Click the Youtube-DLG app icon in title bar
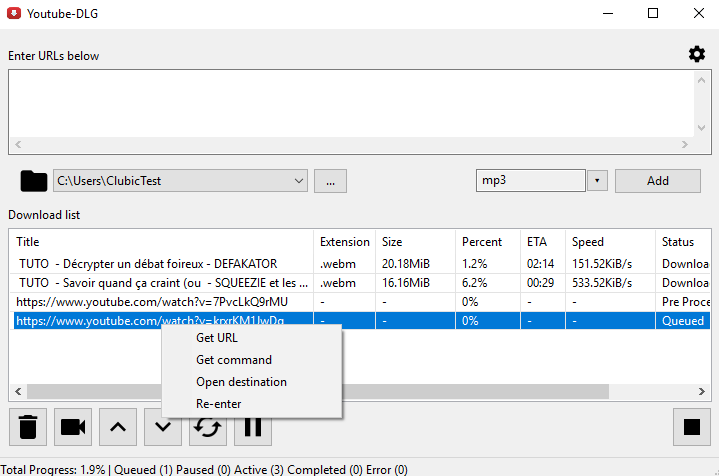The width and height of the screenshot is (719, 476). (x=14, y=13)
